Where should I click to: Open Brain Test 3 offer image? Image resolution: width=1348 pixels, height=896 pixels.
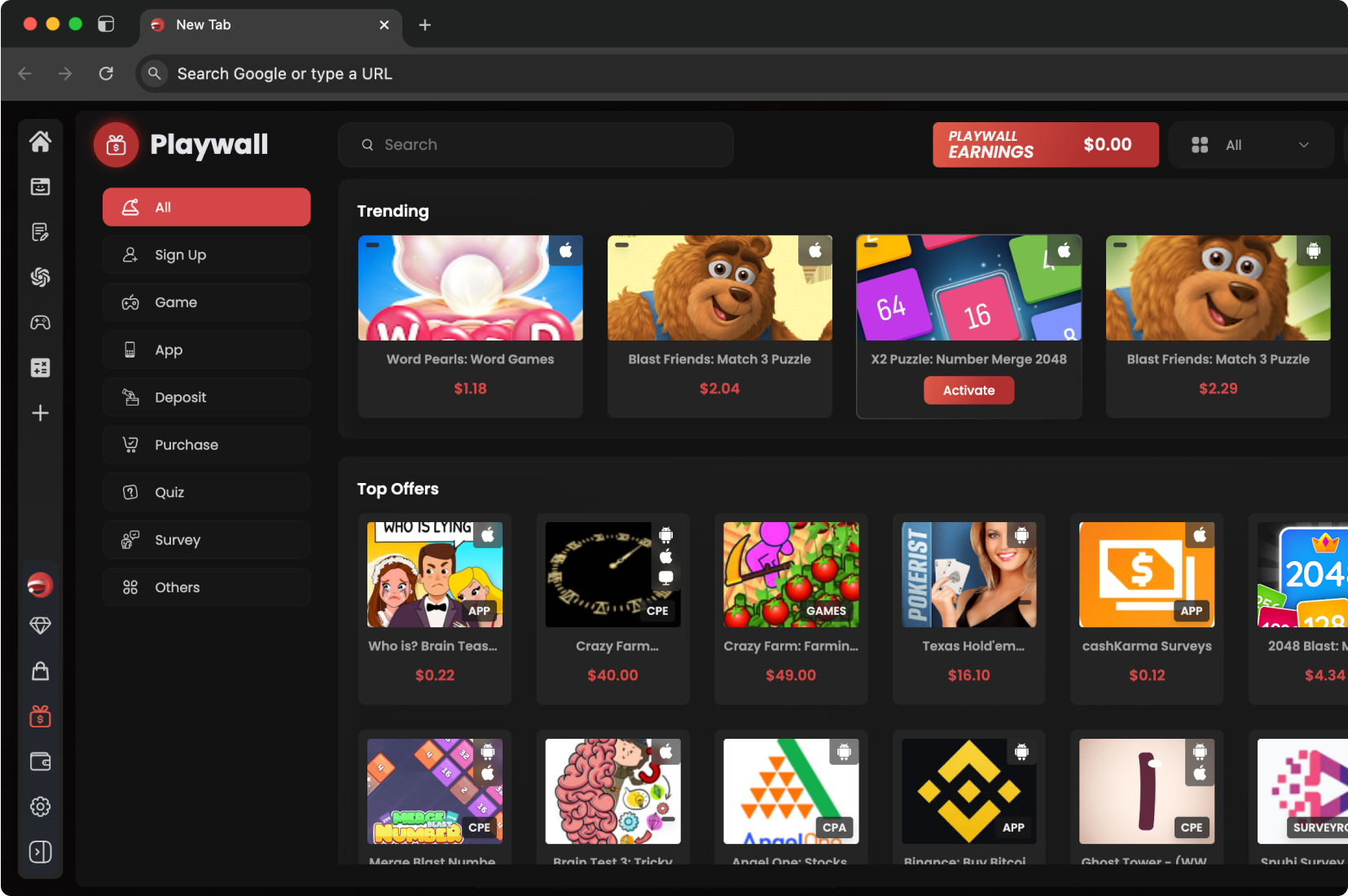pos(613,791)
